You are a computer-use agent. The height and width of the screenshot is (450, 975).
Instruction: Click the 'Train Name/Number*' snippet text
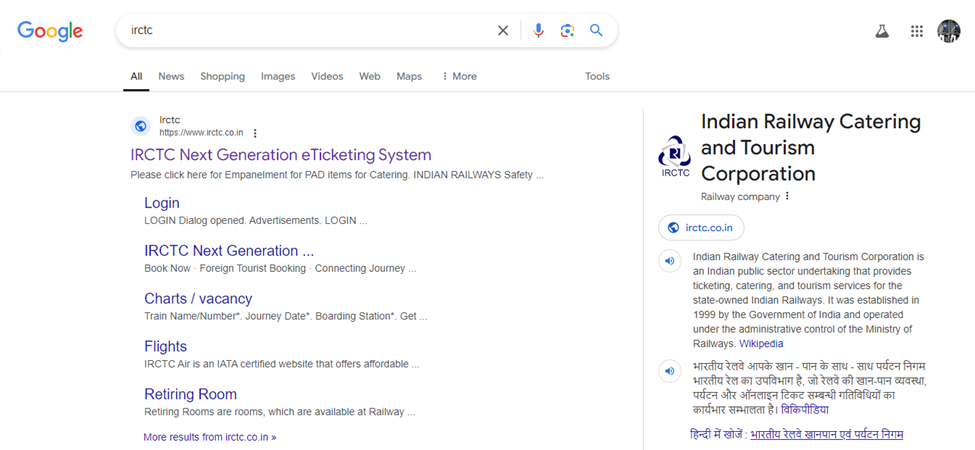[285, 316]
